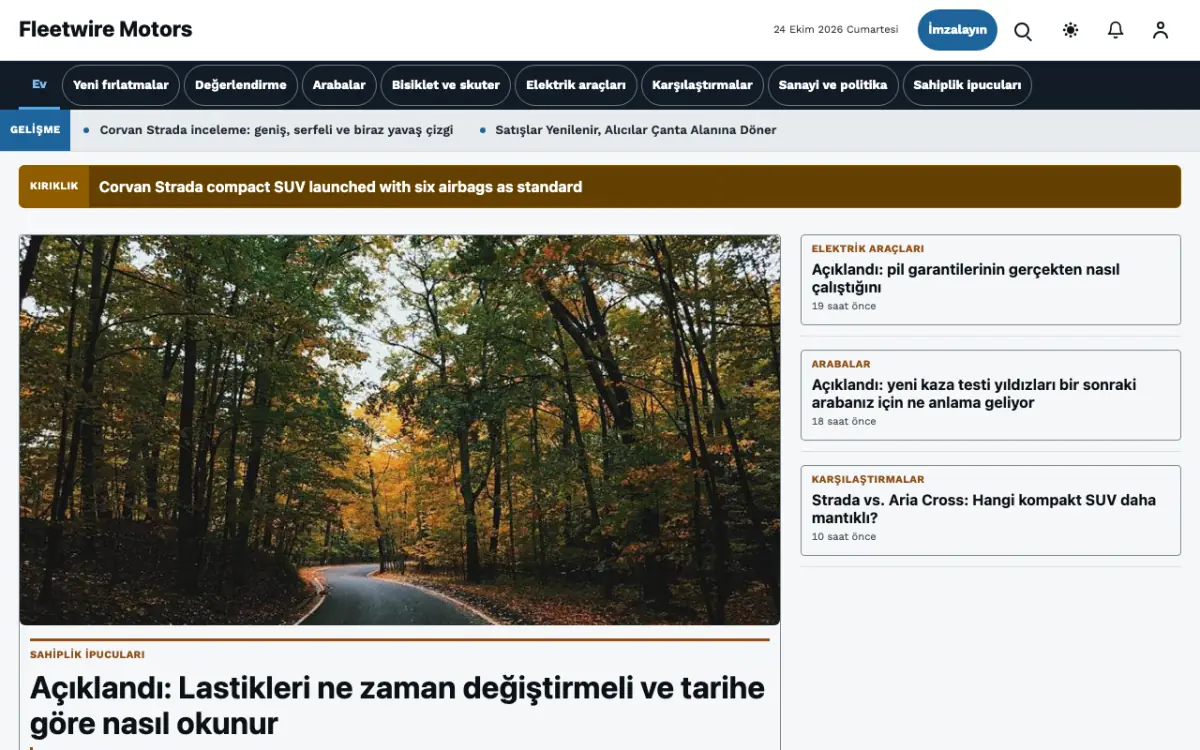Open ELEKTRİK ARAÇLARI category label in sidebar
This screenshot has height=750, width=1200.
[868, 249]
